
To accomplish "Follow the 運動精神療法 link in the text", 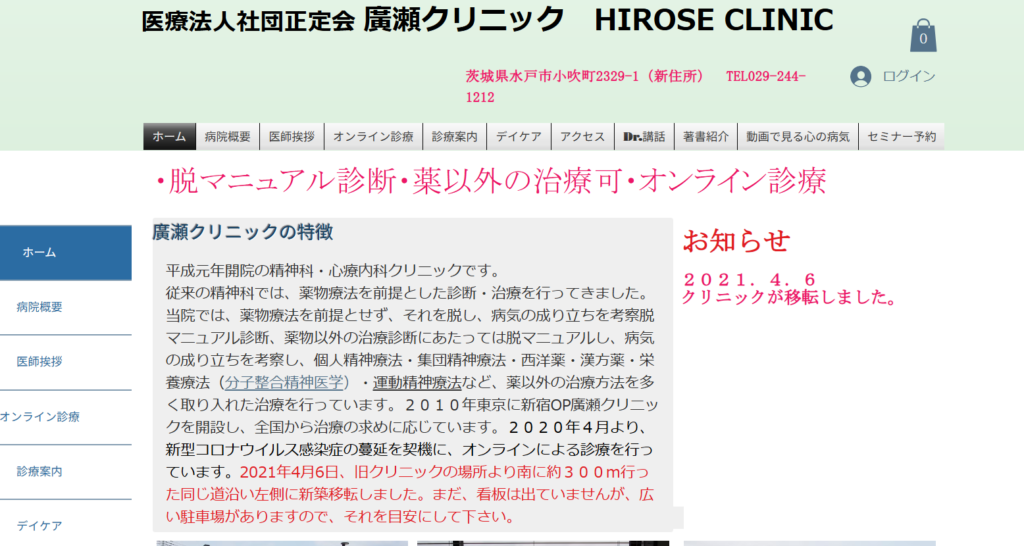I will tap(417, 383).
